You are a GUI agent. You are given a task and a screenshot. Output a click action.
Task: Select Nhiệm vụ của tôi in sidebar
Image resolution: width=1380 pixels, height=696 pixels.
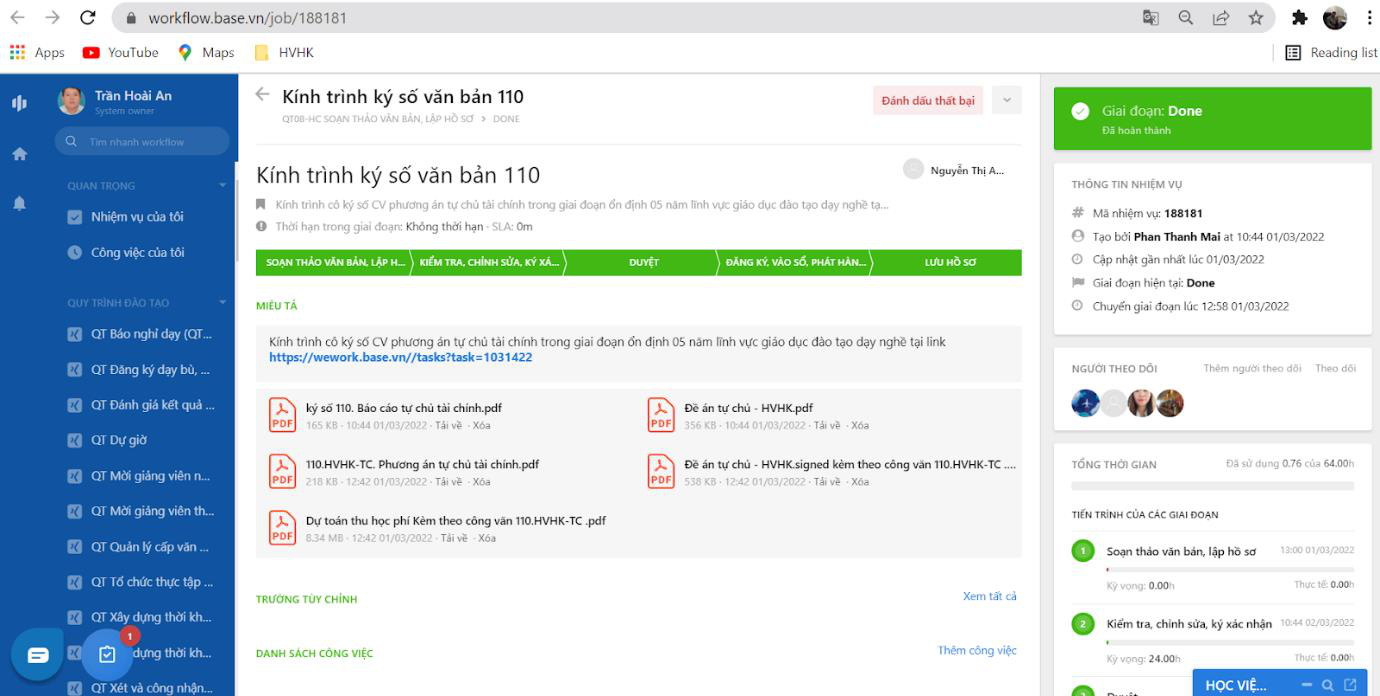pyautogui.click(x=137, y=217)
